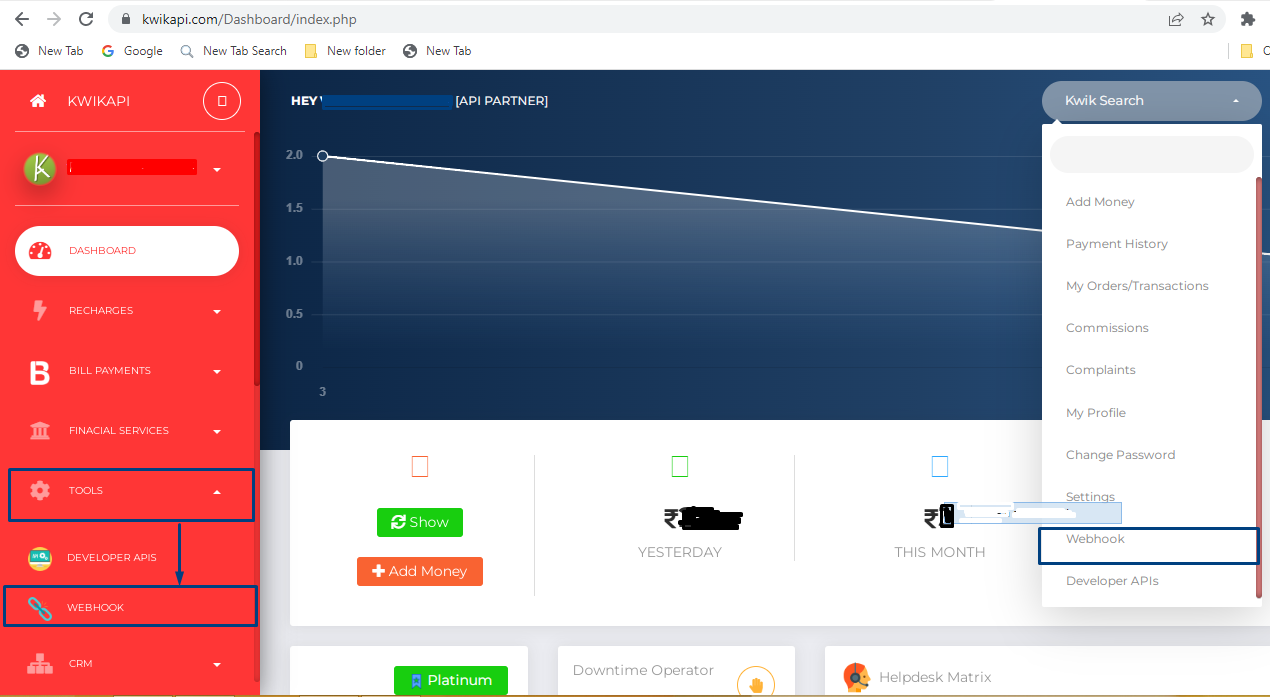This screenshot has width=1270, height=697.
Task: Select Webhook in Kwik Search list
Action: (x=1095, y=539)
